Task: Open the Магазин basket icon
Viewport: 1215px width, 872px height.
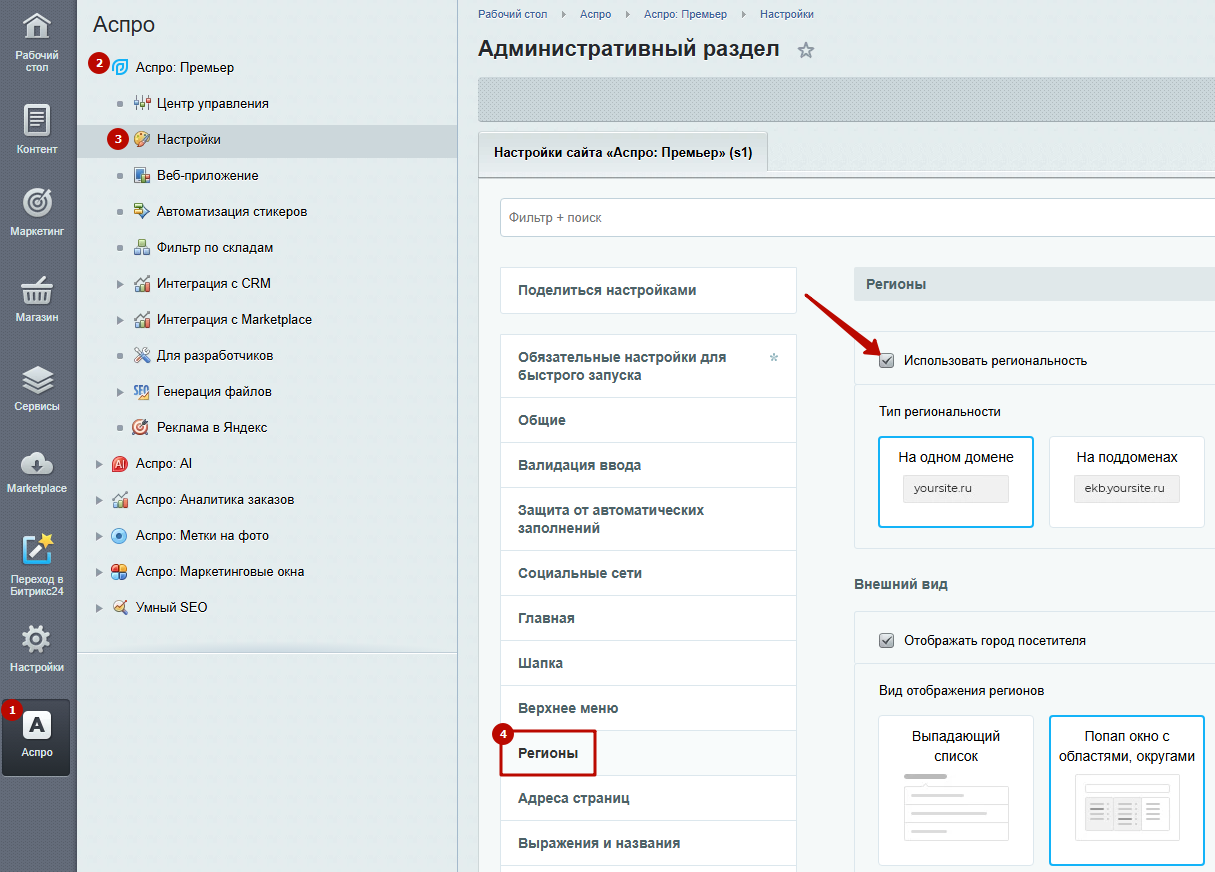Action: click(x=37, y=291)
